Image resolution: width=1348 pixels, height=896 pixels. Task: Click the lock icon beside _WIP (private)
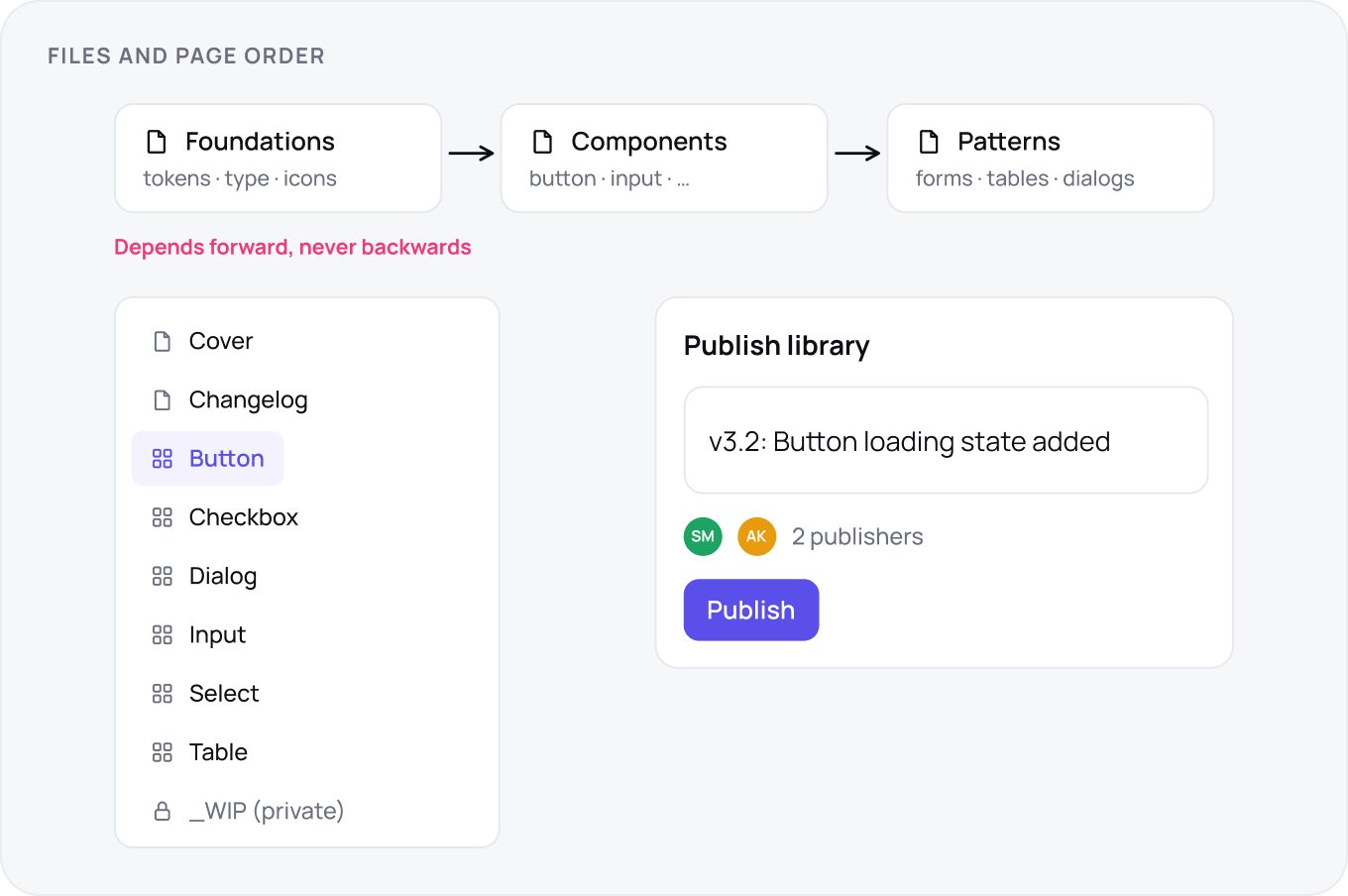tap(163, 812)
